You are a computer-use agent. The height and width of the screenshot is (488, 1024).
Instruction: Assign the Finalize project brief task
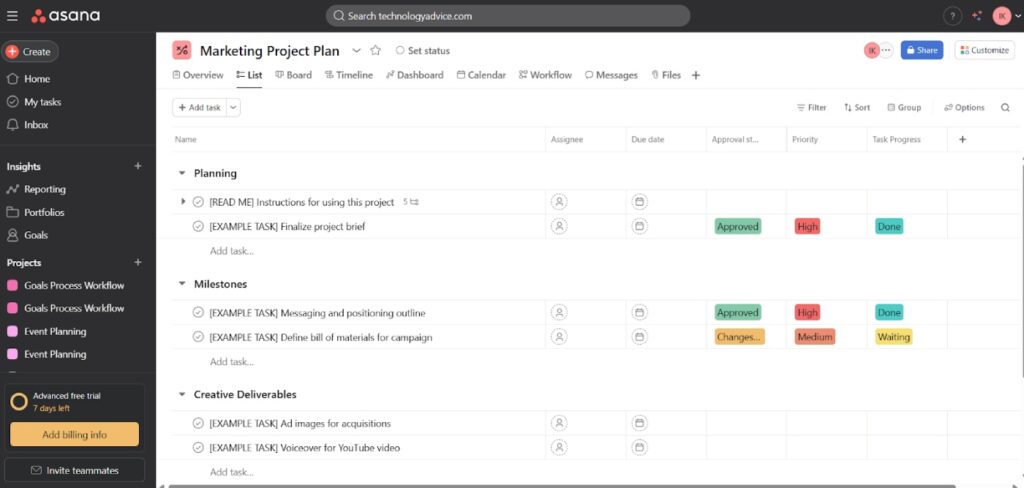click(559, 227)
